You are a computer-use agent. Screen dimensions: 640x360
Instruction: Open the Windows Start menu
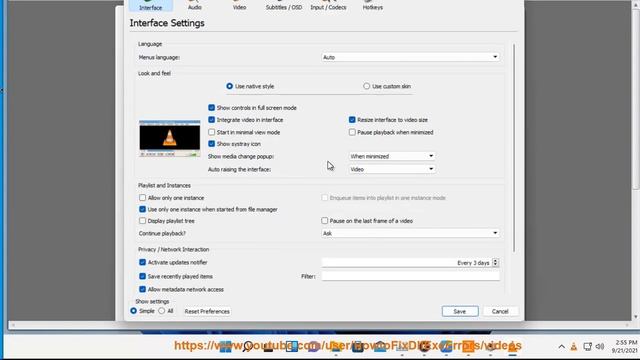[x=225, y=347]
